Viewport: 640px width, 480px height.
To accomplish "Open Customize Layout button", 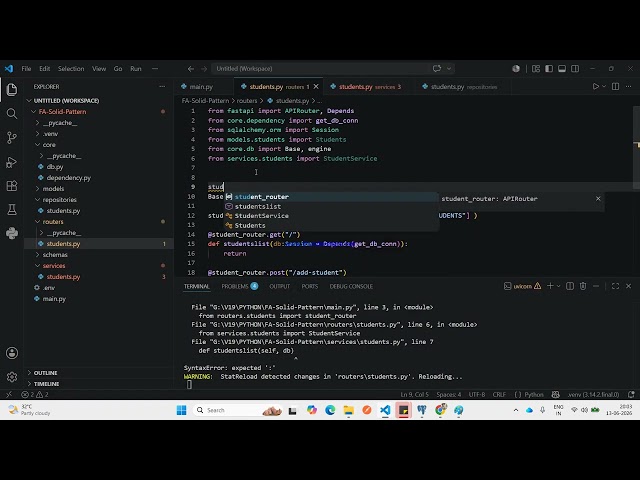I will [536, 69].
